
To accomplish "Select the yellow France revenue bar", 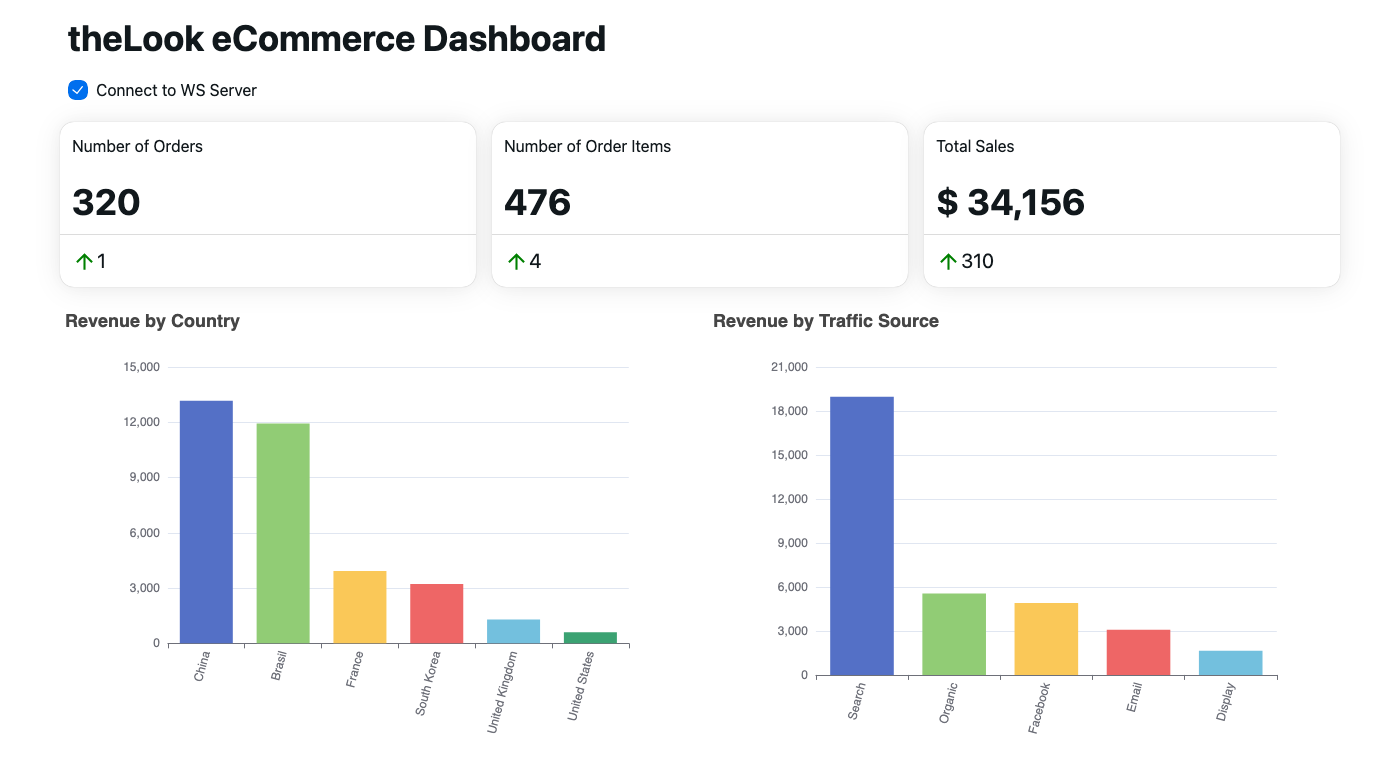I will 360,607.
